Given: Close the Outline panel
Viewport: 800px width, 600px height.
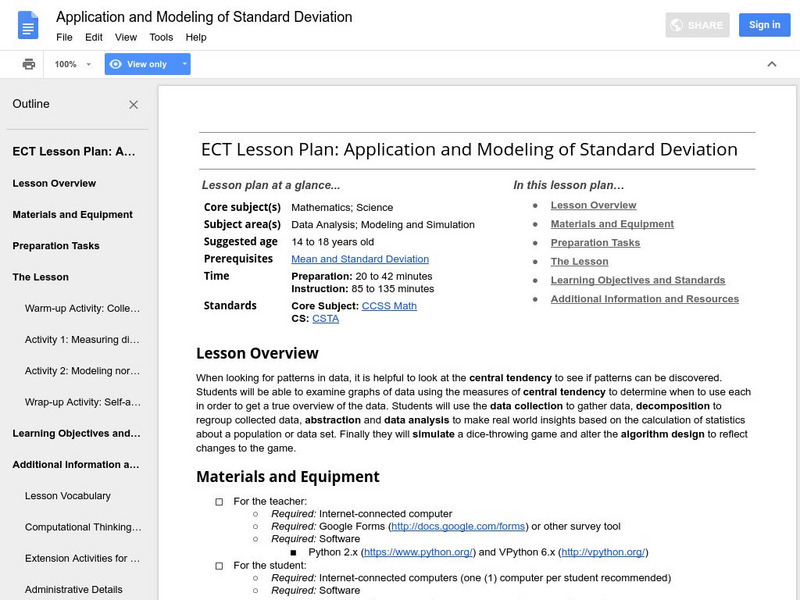Looking at the screenshot, I should point(134,105).
